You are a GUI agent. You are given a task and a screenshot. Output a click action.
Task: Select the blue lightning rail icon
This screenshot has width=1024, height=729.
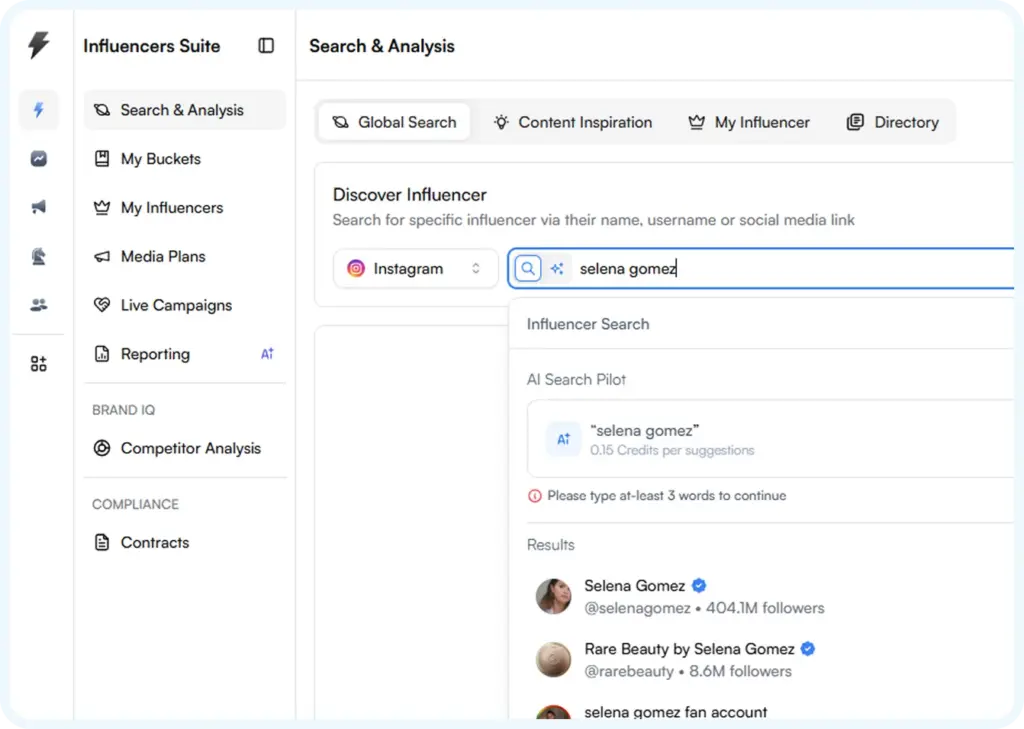point(39,109)
